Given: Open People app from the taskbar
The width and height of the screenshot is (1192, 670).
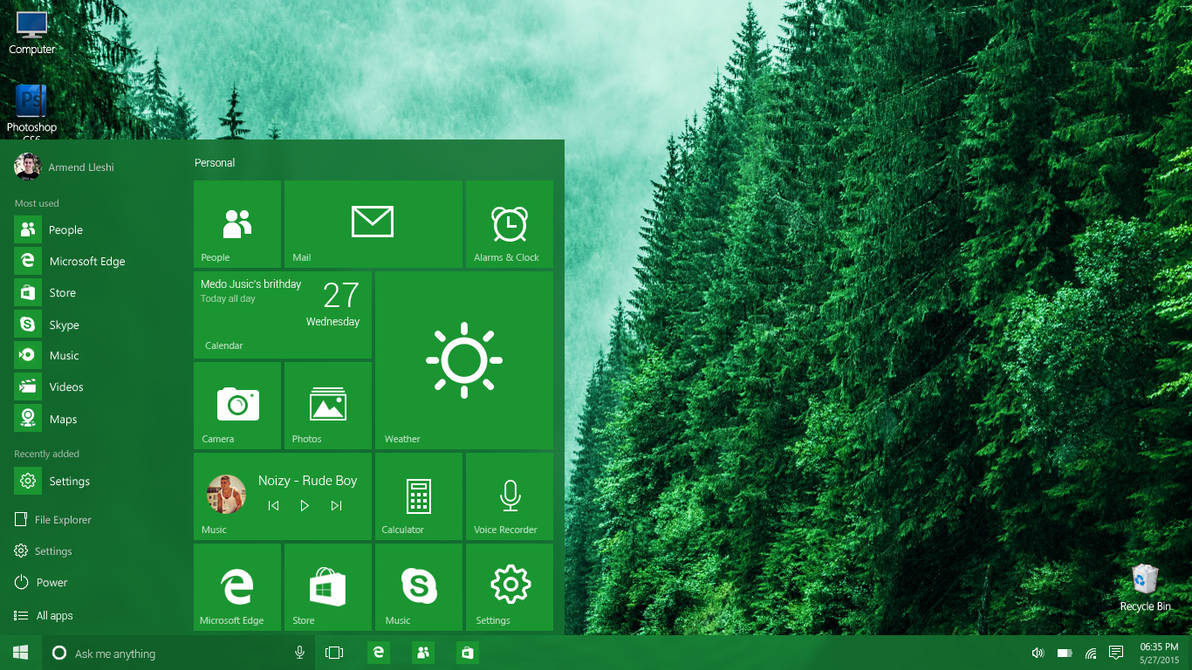Looking at the screenshot, I should pos(423,653).
